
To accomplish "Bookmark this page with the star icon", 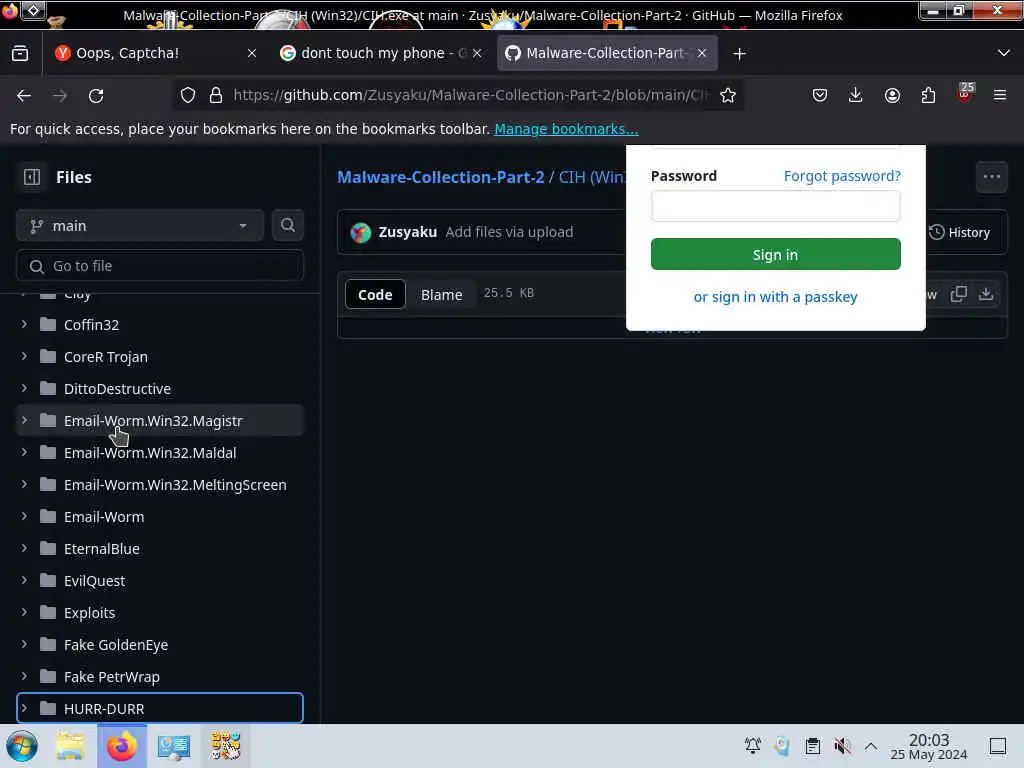I will [728, 95].
